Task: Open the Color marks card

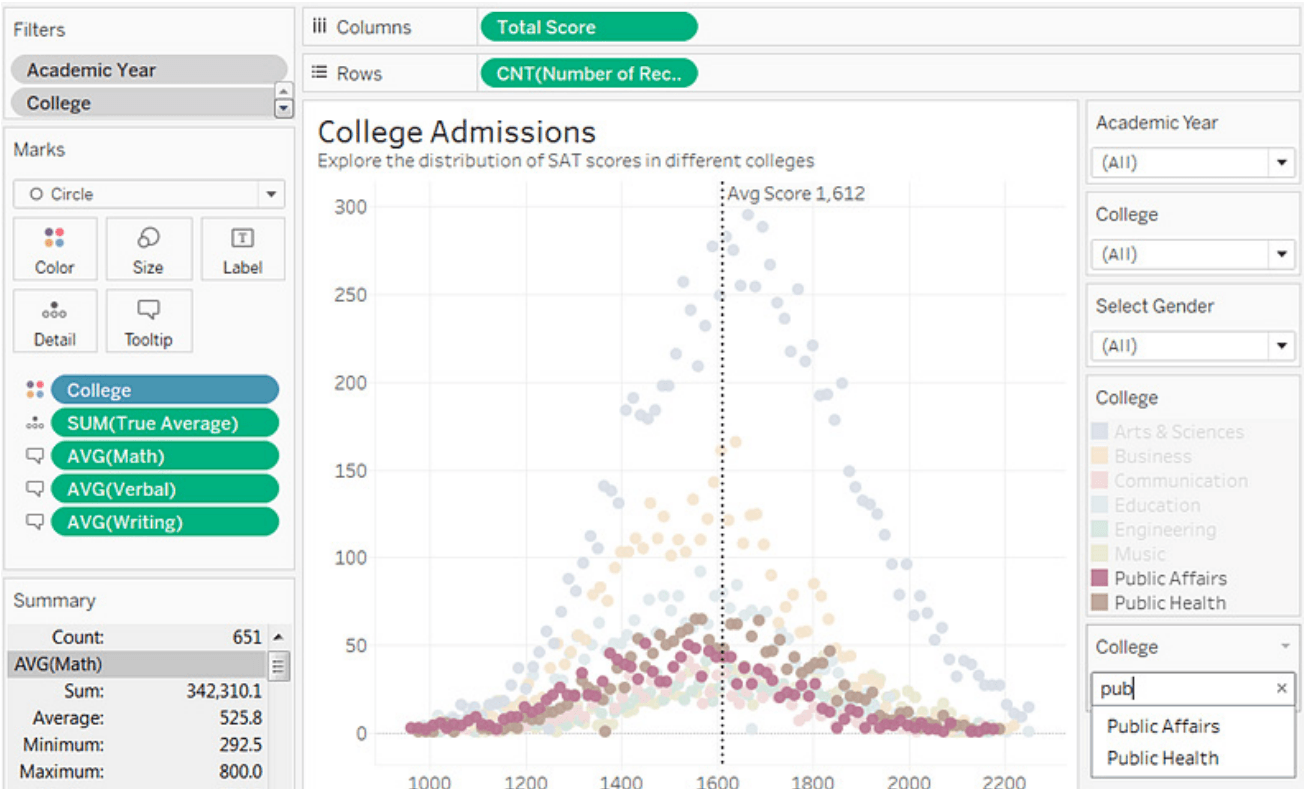Action: point(55,249)
